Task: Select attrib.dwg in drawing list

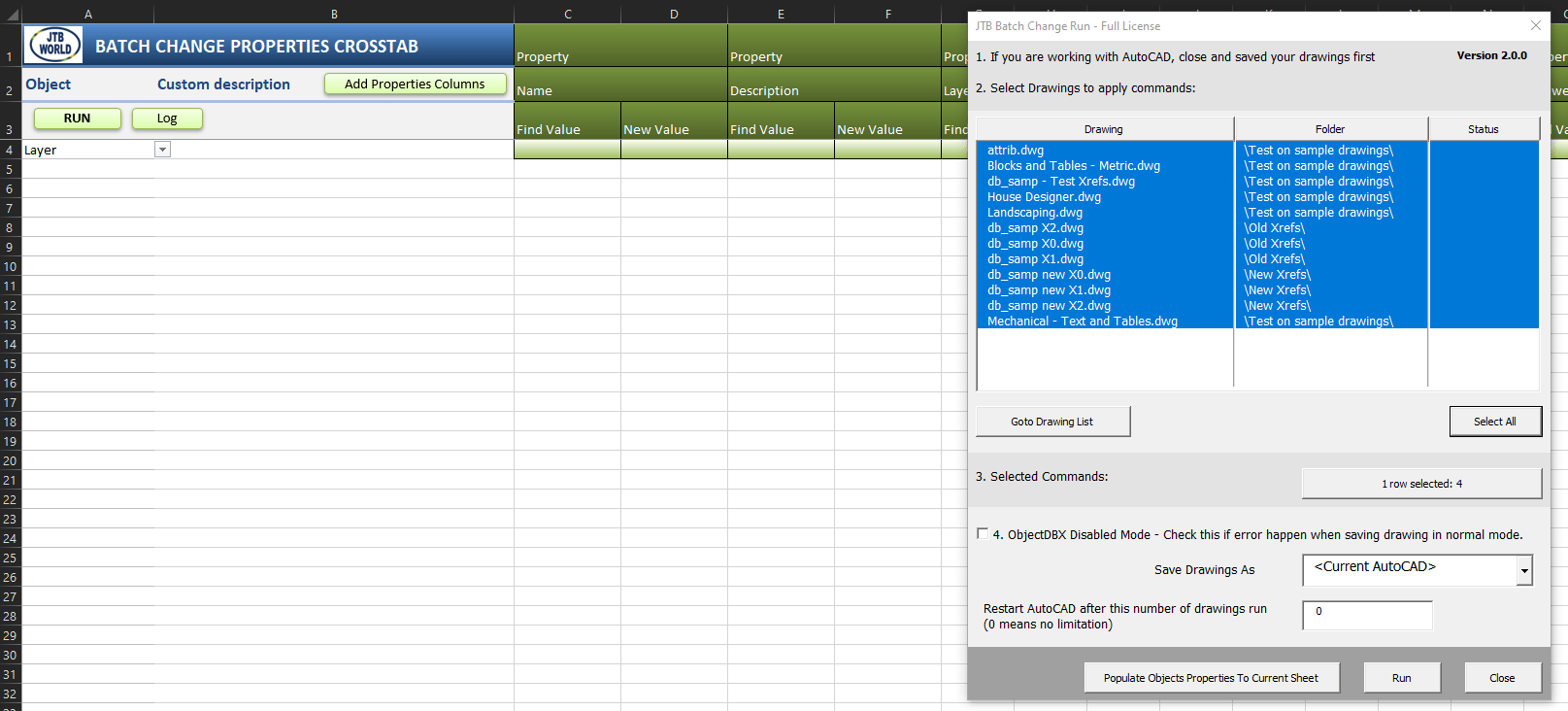Action: (x=1016, y=151)
